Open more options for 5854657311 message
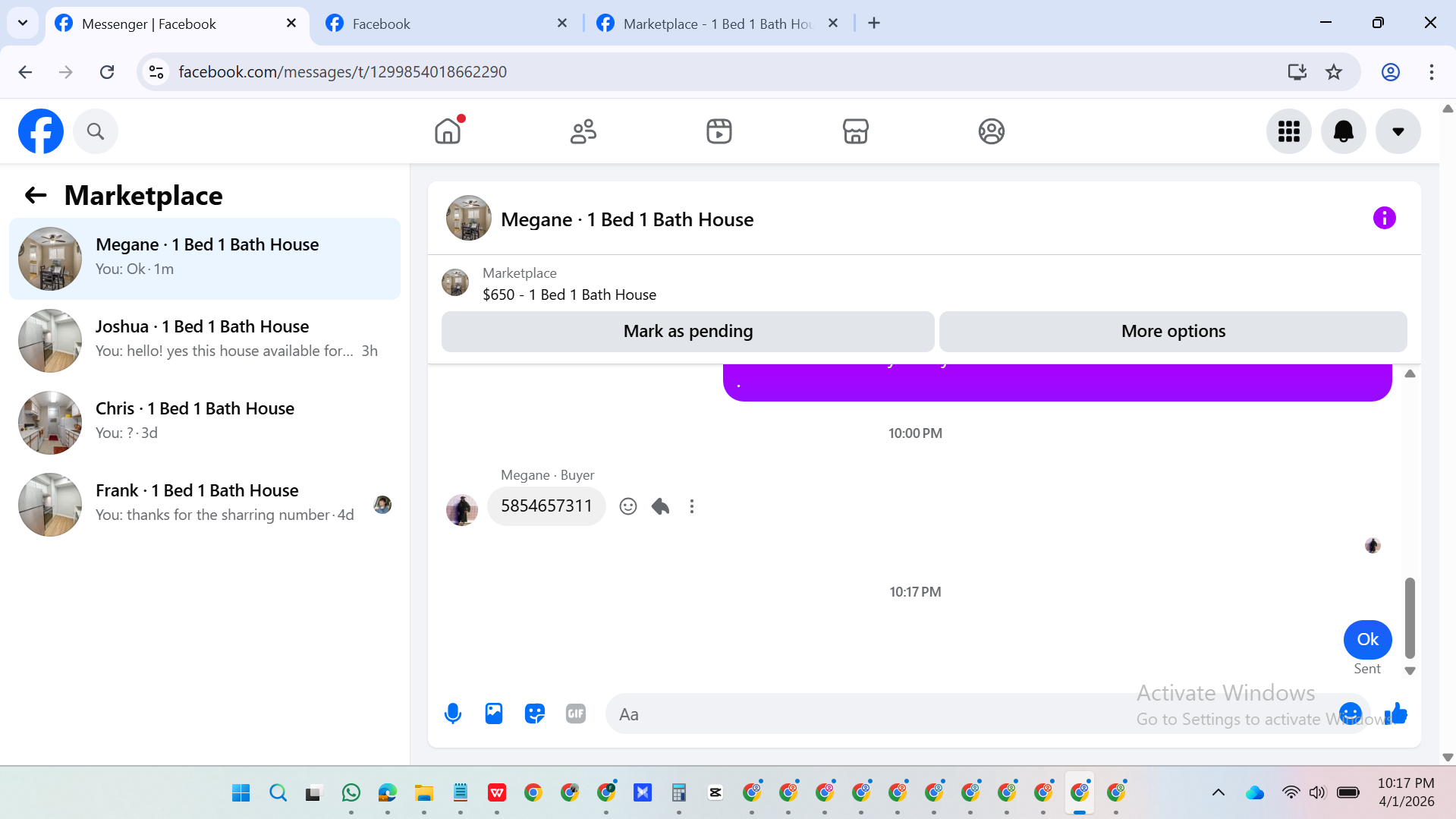The image size is (1456, 819). 692,506
